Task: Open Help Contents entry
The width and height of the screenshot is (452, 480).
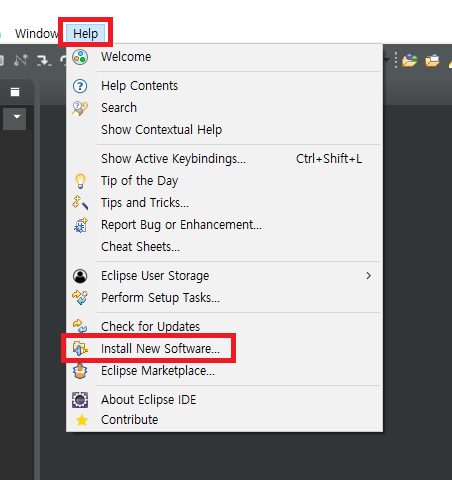Action: 224,86
